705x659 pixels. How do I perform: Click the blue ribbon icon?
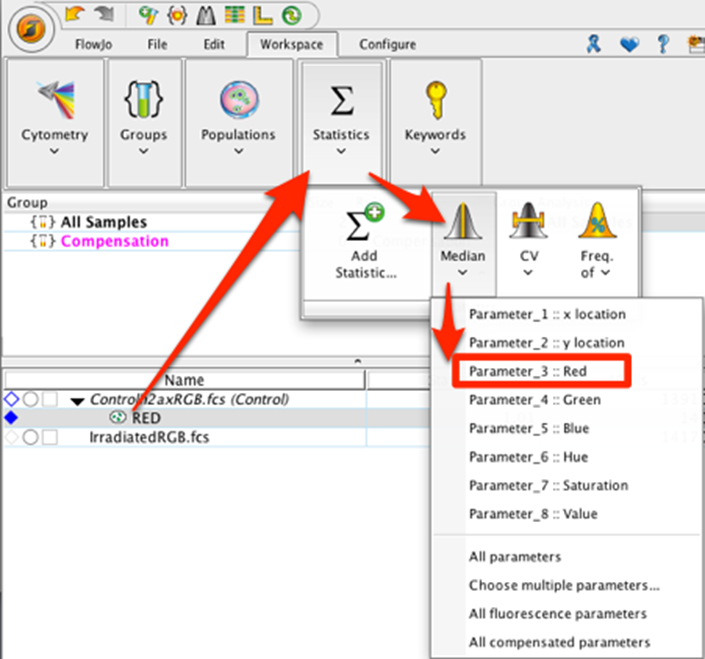pyautogui.click(x=593, y=44)
